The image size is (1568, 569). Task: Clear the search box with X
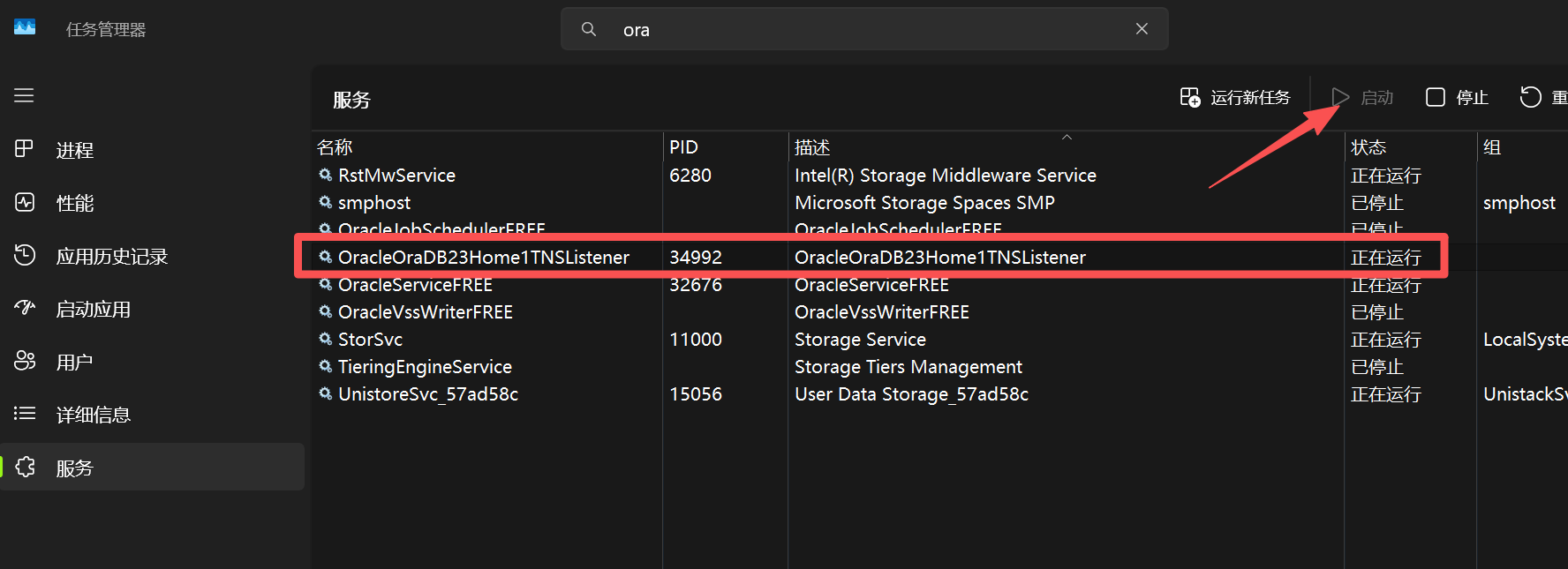tap(1142, 29)
